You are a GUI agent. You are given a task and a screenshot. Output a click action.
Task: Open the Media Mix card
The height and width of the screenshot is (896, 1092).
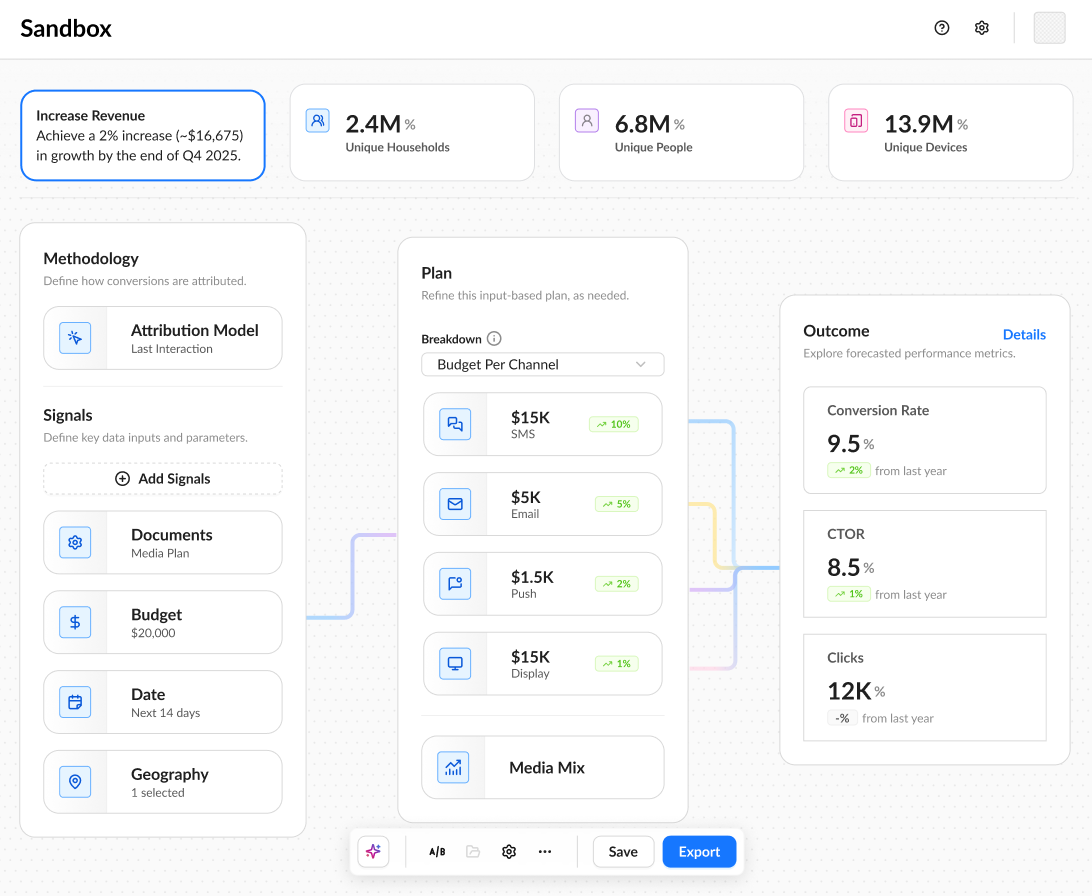pos(543,768)
